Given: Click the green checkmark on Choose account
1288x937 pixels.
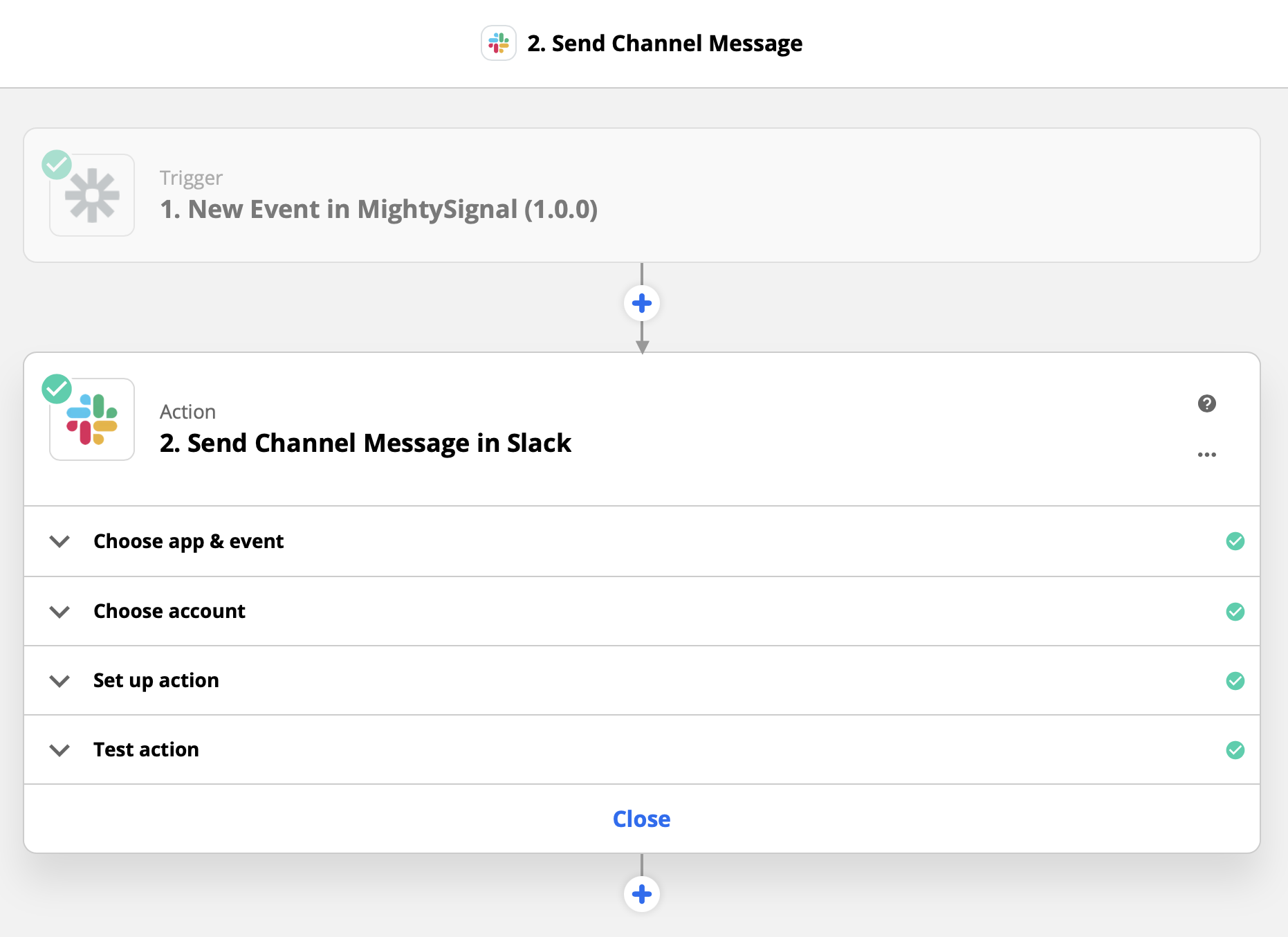Looking at the screenshot, I should click(x=1235, y=612).
